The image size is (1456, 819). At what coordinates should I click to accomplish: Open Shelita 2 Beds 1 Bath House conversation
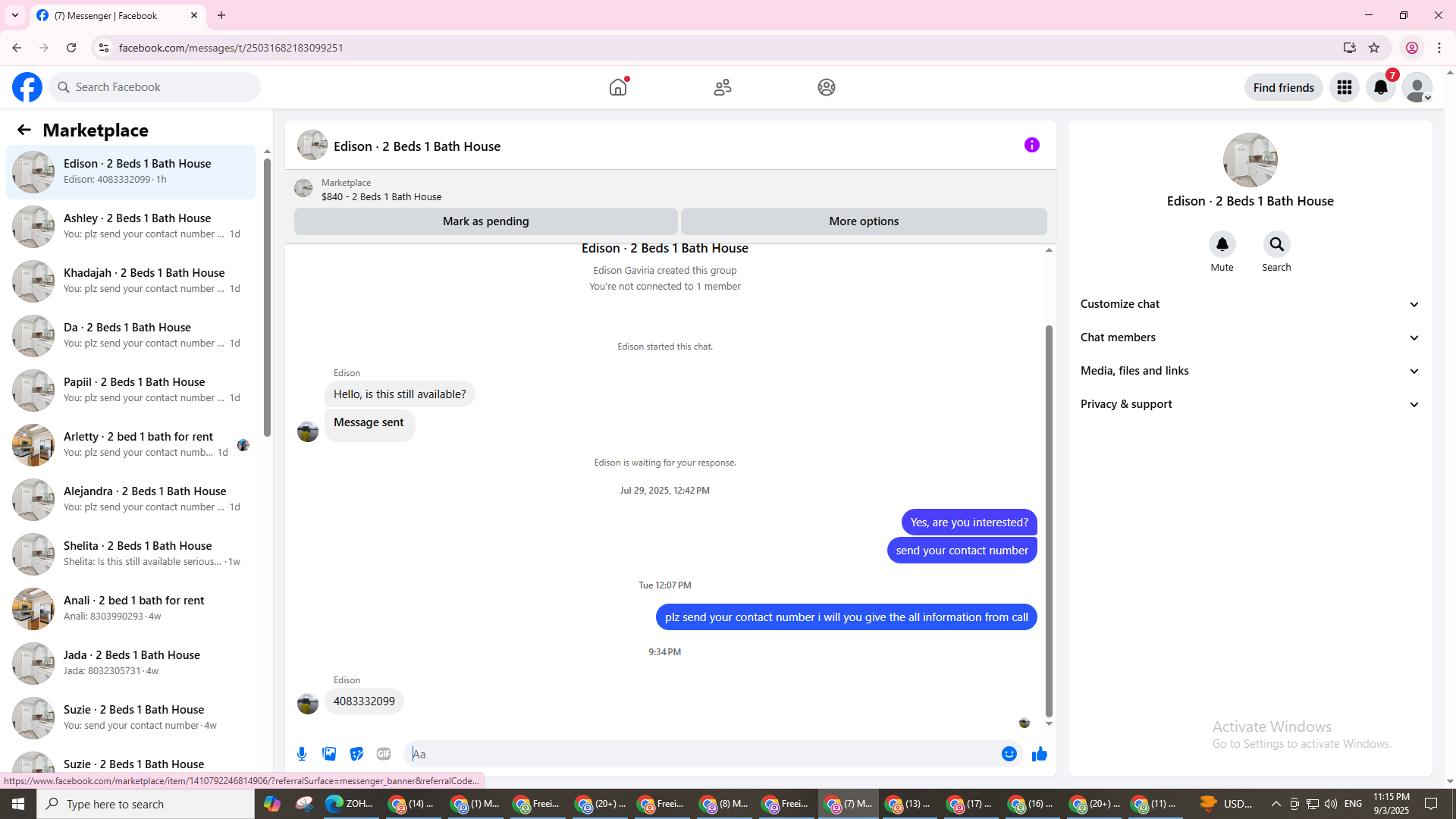[130, 554]
